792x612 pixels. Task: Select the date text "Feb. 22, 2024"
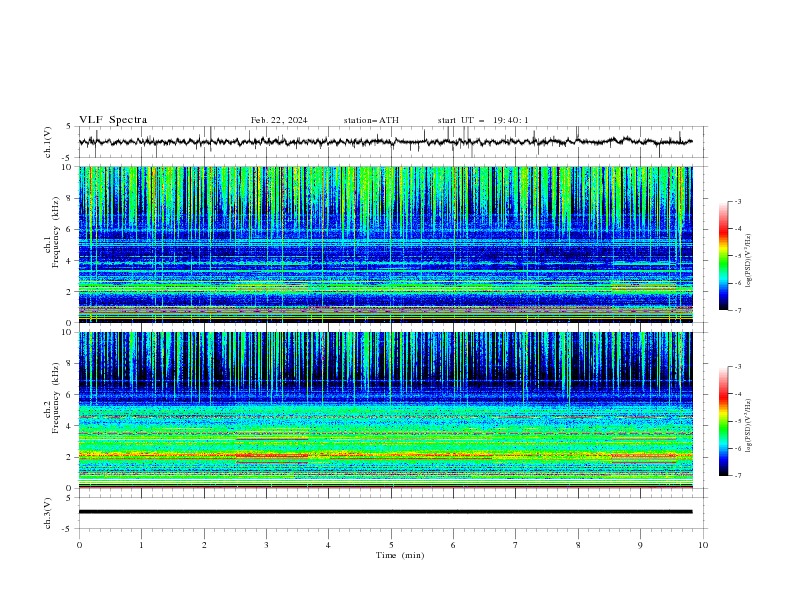click(x=279, y=120)
